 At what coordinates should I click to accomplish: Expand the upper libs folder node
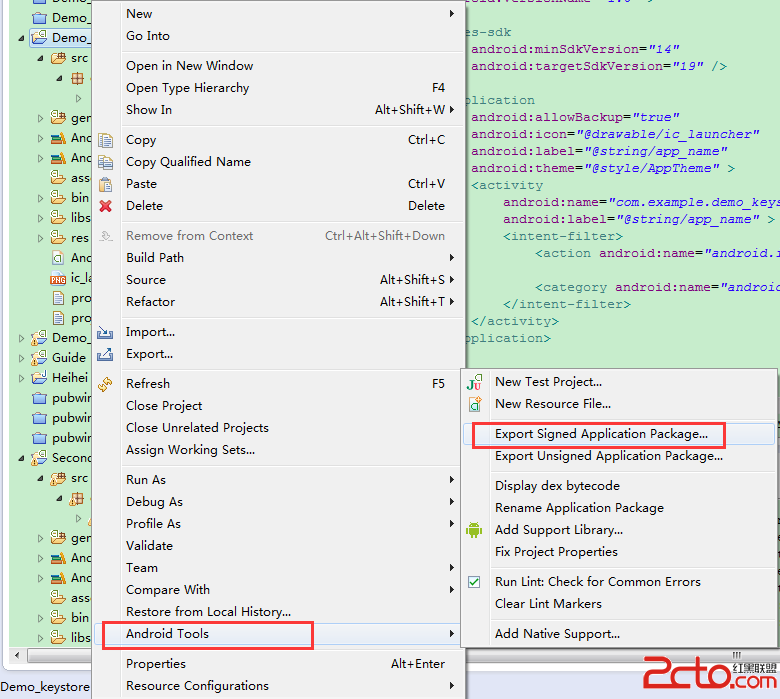coord(40,218)
